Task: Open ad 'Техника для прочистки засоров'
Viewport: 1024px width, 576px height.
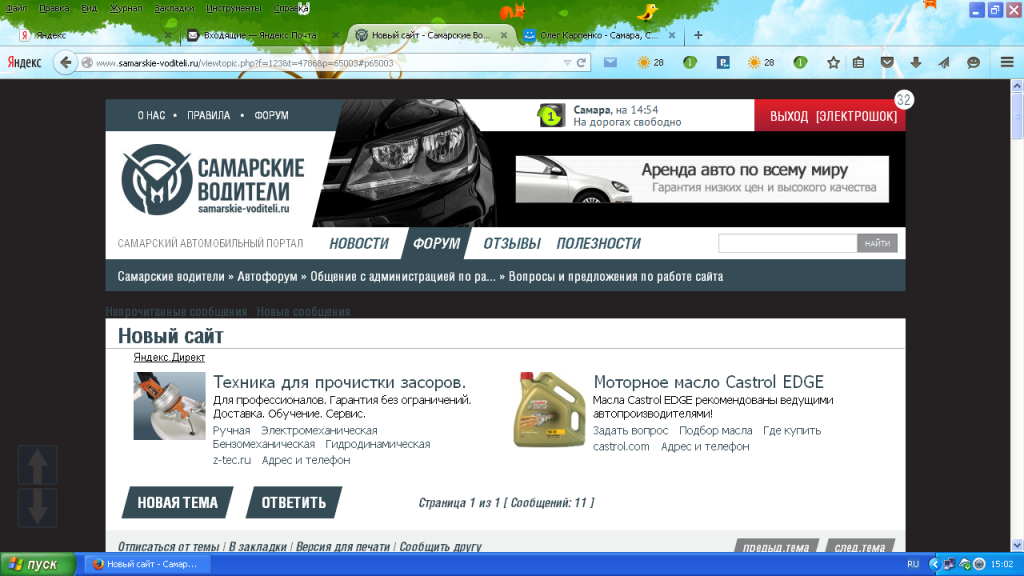Action: coord(340,382)
